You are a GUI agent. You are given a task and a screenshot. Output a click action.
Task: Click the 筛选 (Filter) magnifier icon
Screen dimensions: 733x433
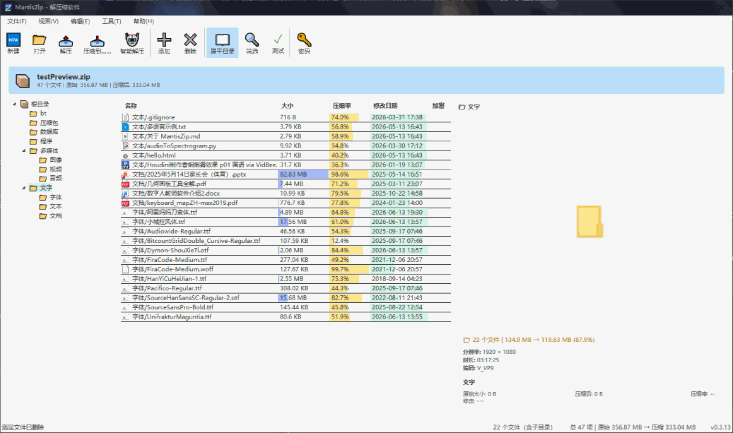click(252, 40)
